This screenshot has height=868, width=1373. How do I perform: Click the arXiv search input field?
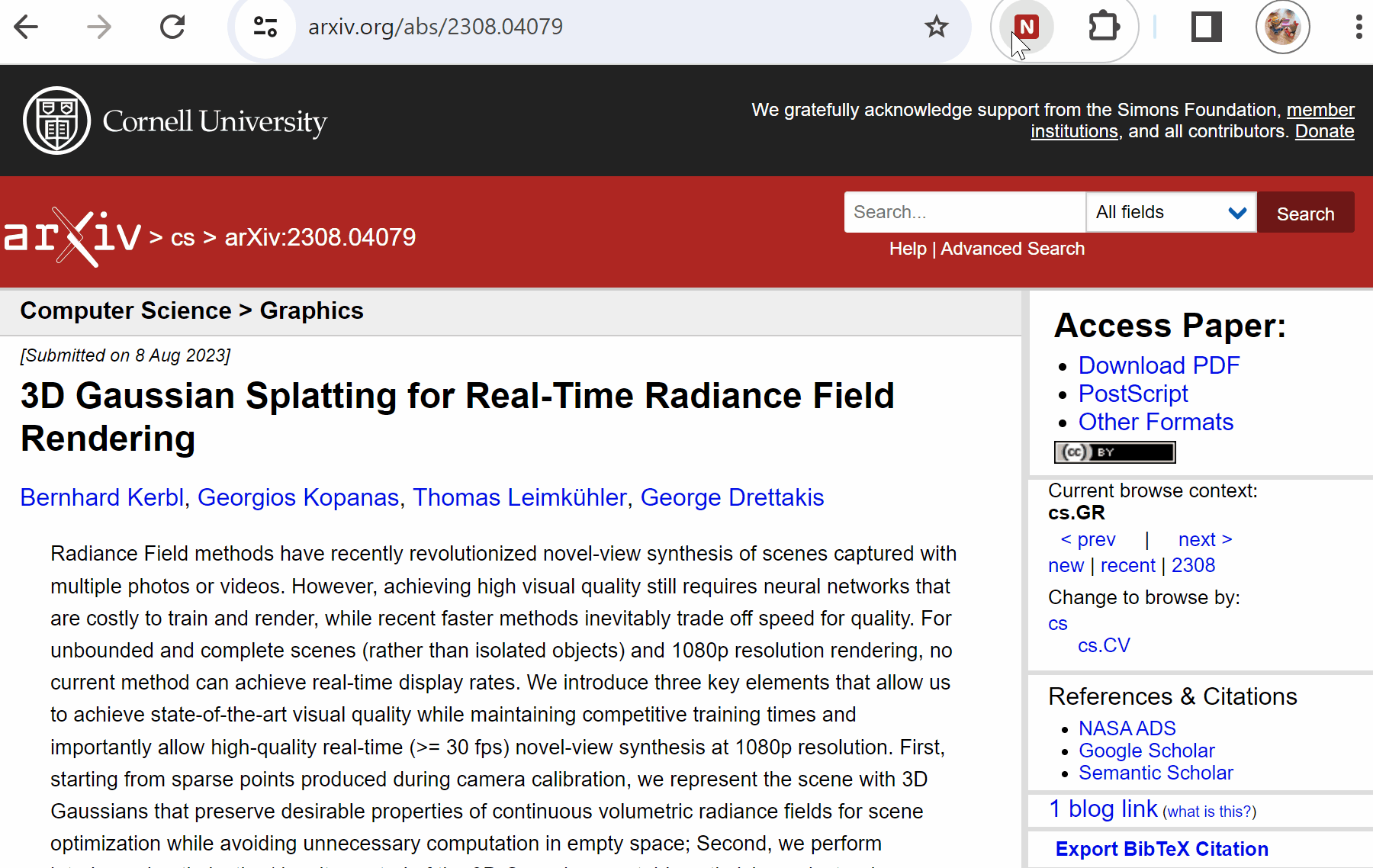pos(964,212)
